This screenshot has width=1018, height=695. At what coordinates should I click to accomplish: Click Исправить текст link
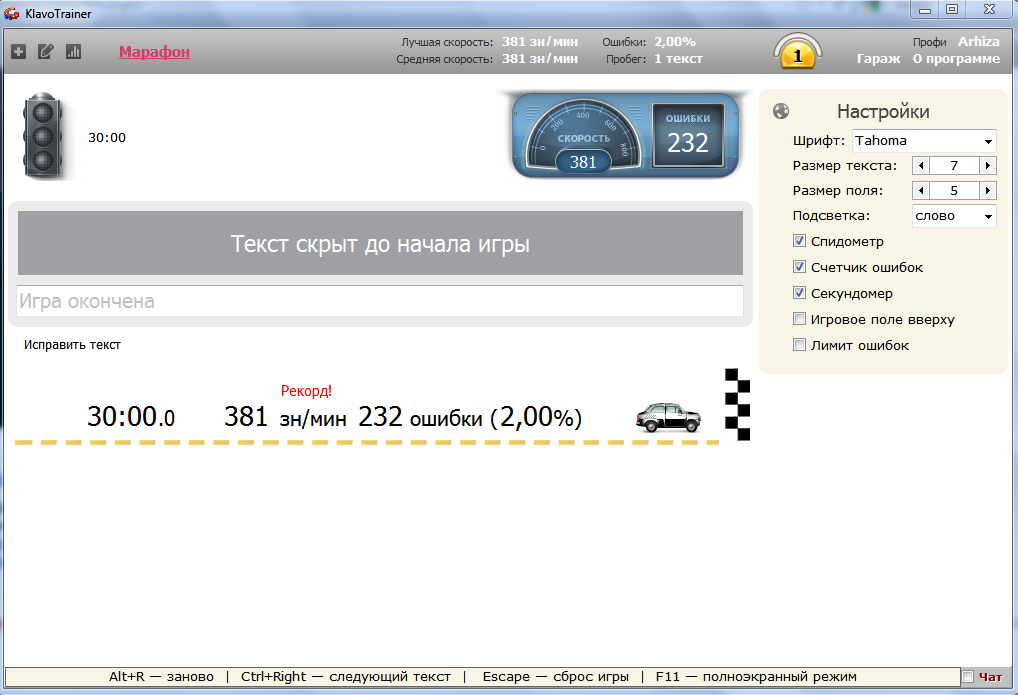pyautogui.click(x=72, y=345)
